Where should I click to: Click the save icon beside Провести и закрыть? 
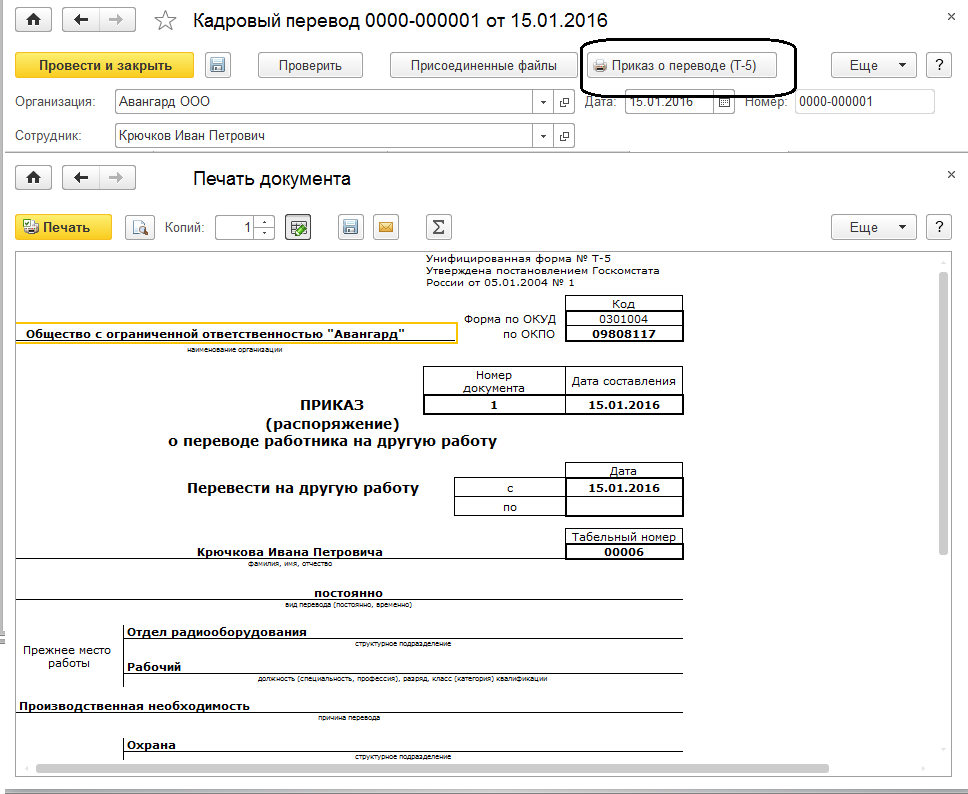click(218, 65)
